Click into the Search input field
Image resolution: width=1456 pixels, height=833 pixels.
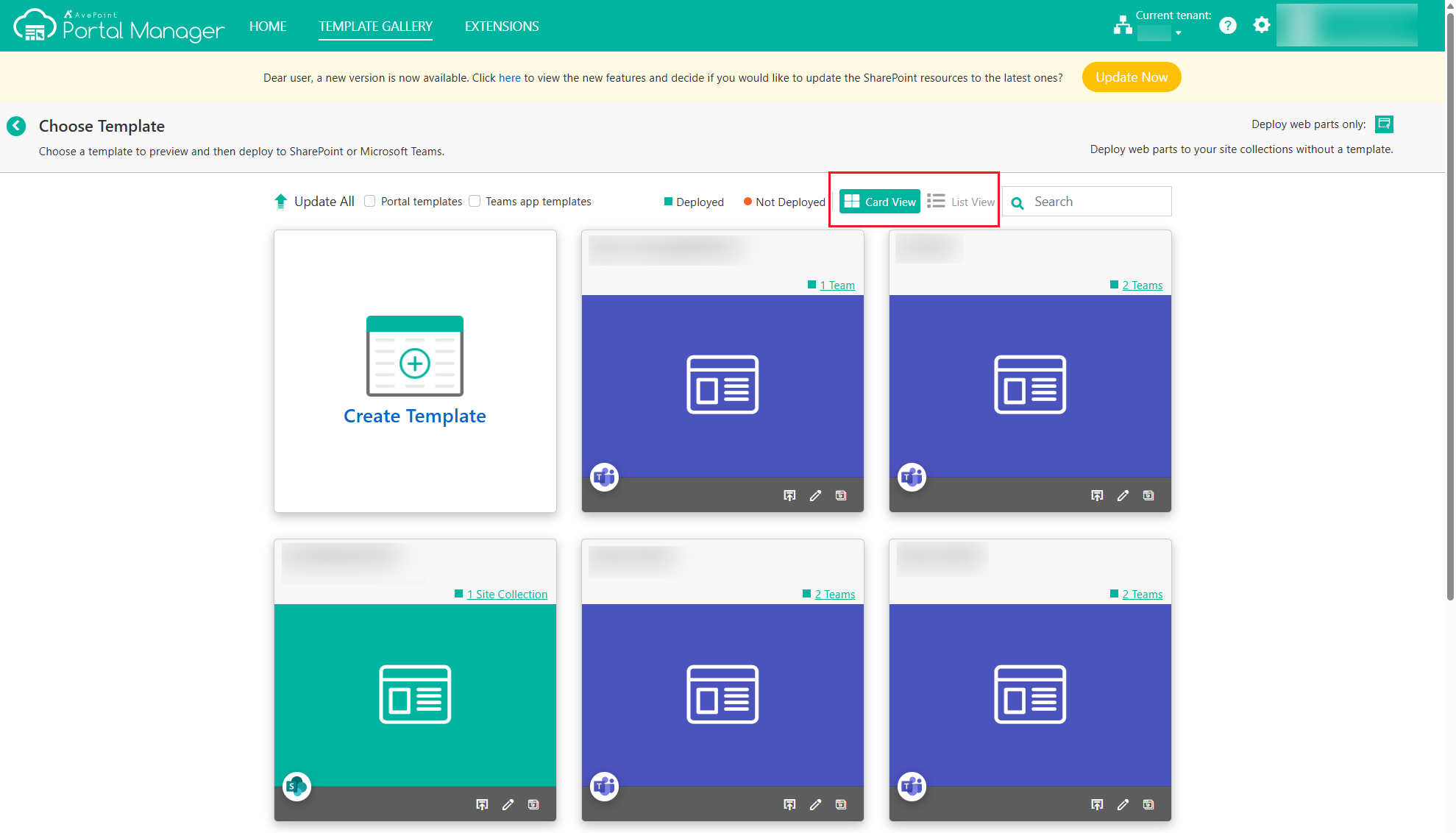tap(1096, 202)
